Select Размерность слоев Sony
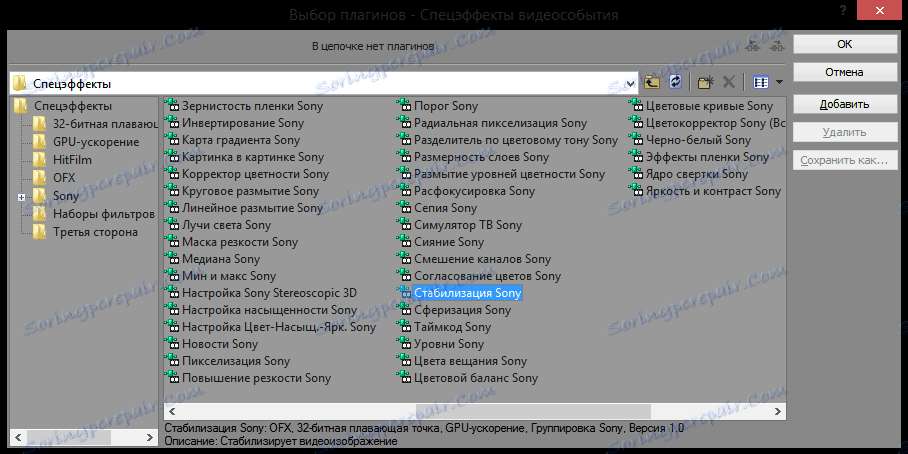Screen dimensions: 908x454 [481, 157]
